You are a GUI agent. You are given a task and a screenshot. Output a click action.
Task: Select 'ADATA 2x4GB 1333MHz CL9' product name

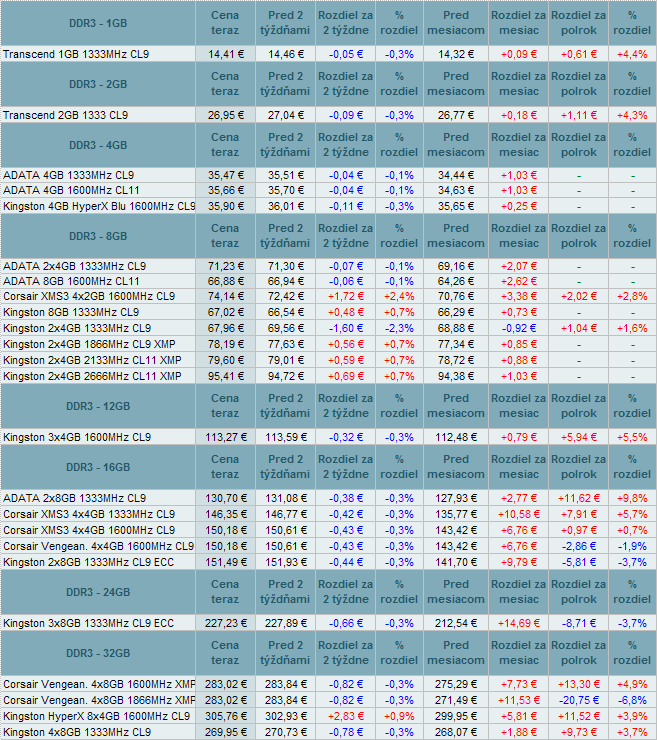75,267
